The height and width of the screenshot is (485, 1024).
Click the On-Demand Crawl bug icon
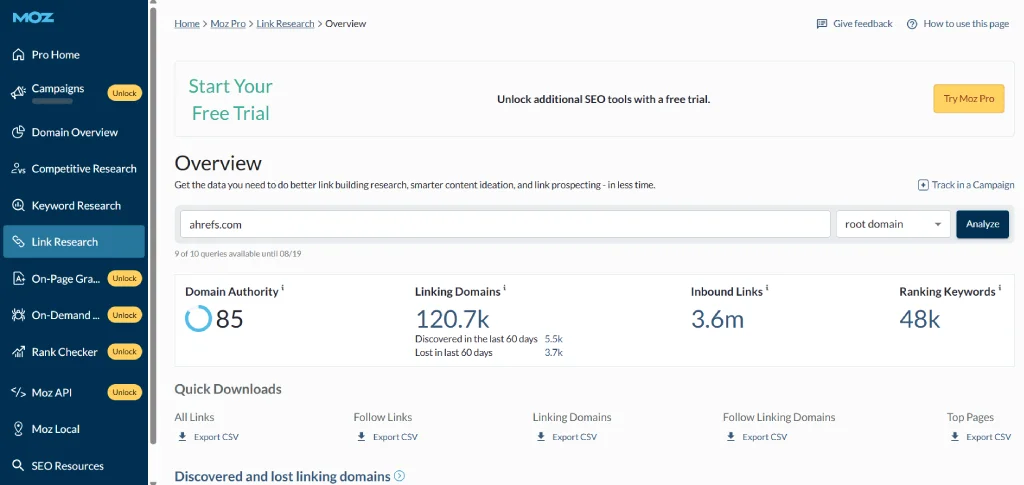click(x=18, y=315)
